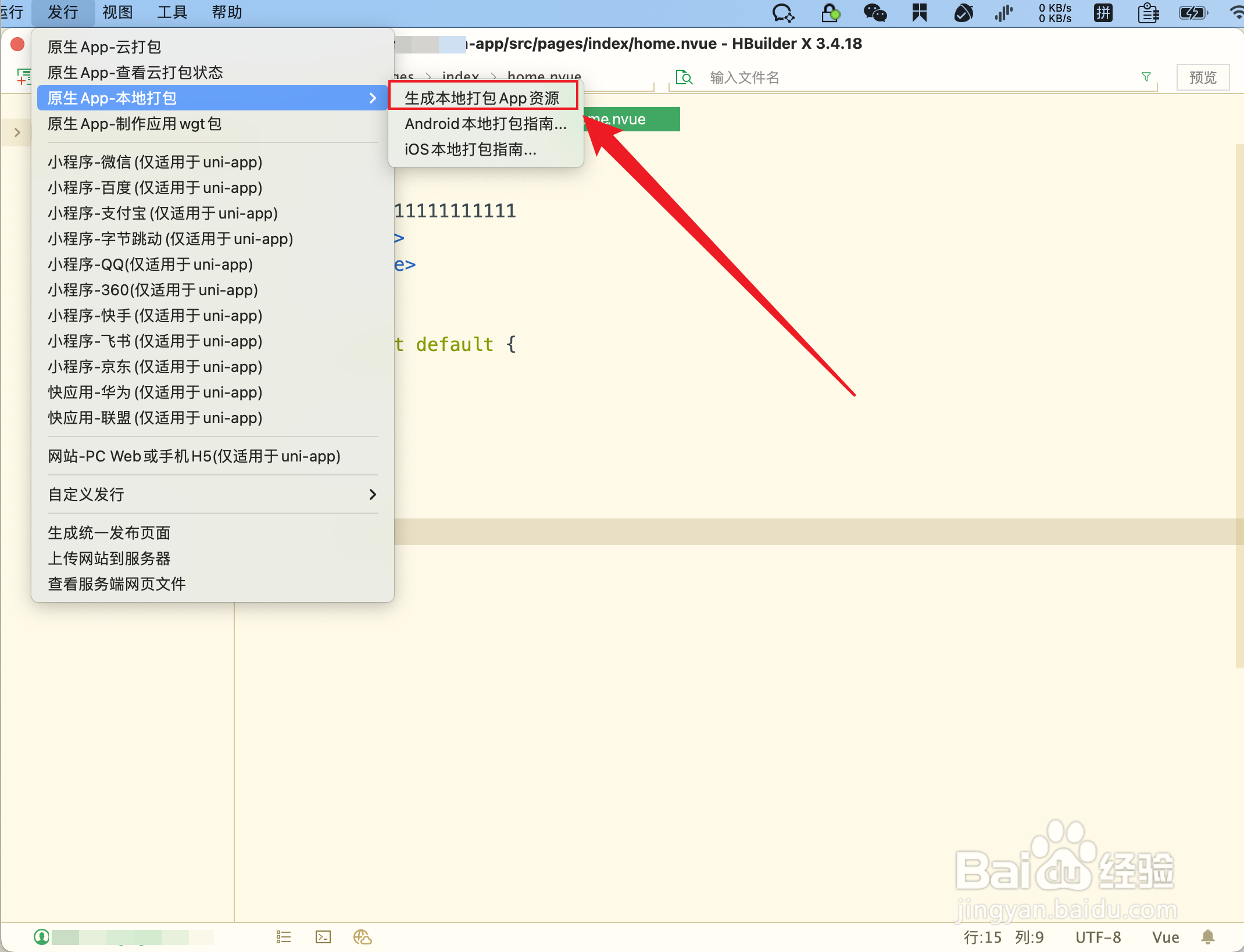Click the clipboard list icon in menu bar
The width and height of the screenshot is (1244, 952).
tap(1148, 12)
